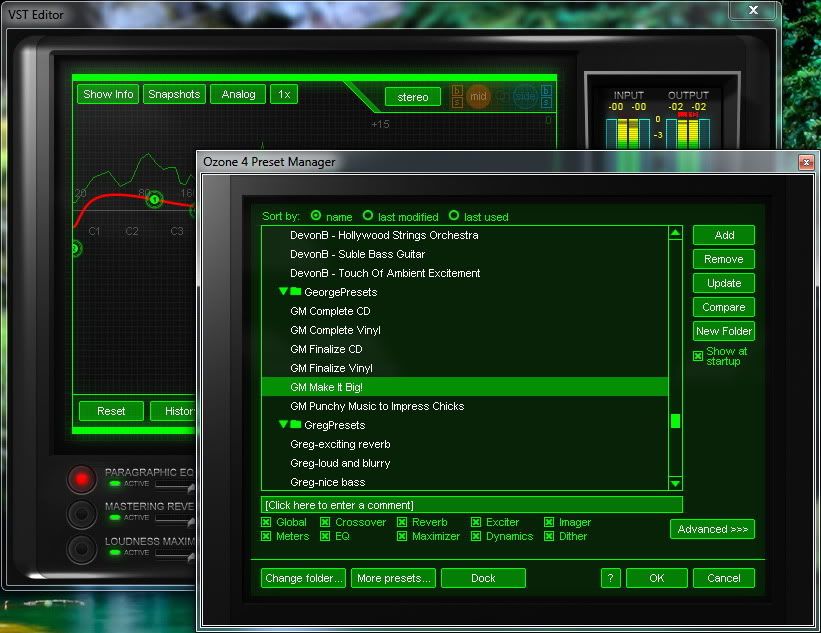Confirm with the OK button
Viewport: 821px width, 633px height.
coord(657,578)
